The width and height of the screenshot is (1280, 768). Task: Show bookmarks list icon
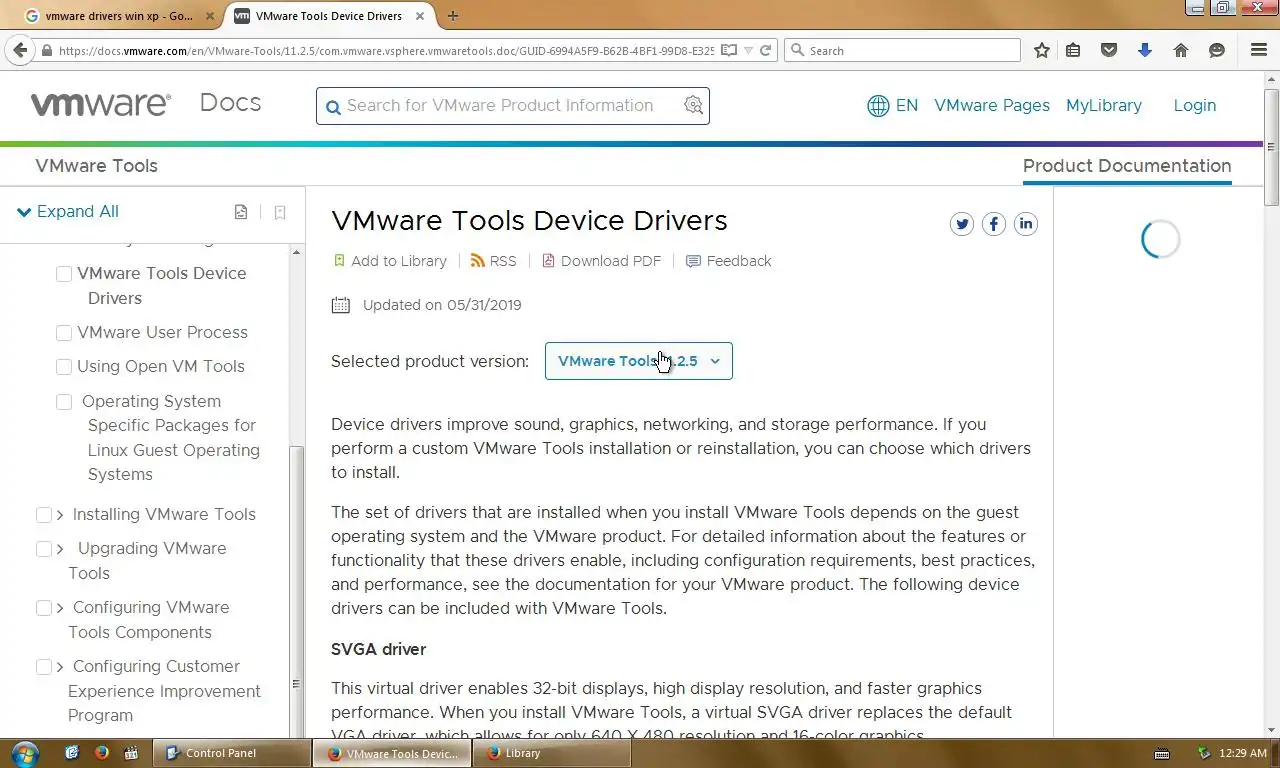(1073, 50)
